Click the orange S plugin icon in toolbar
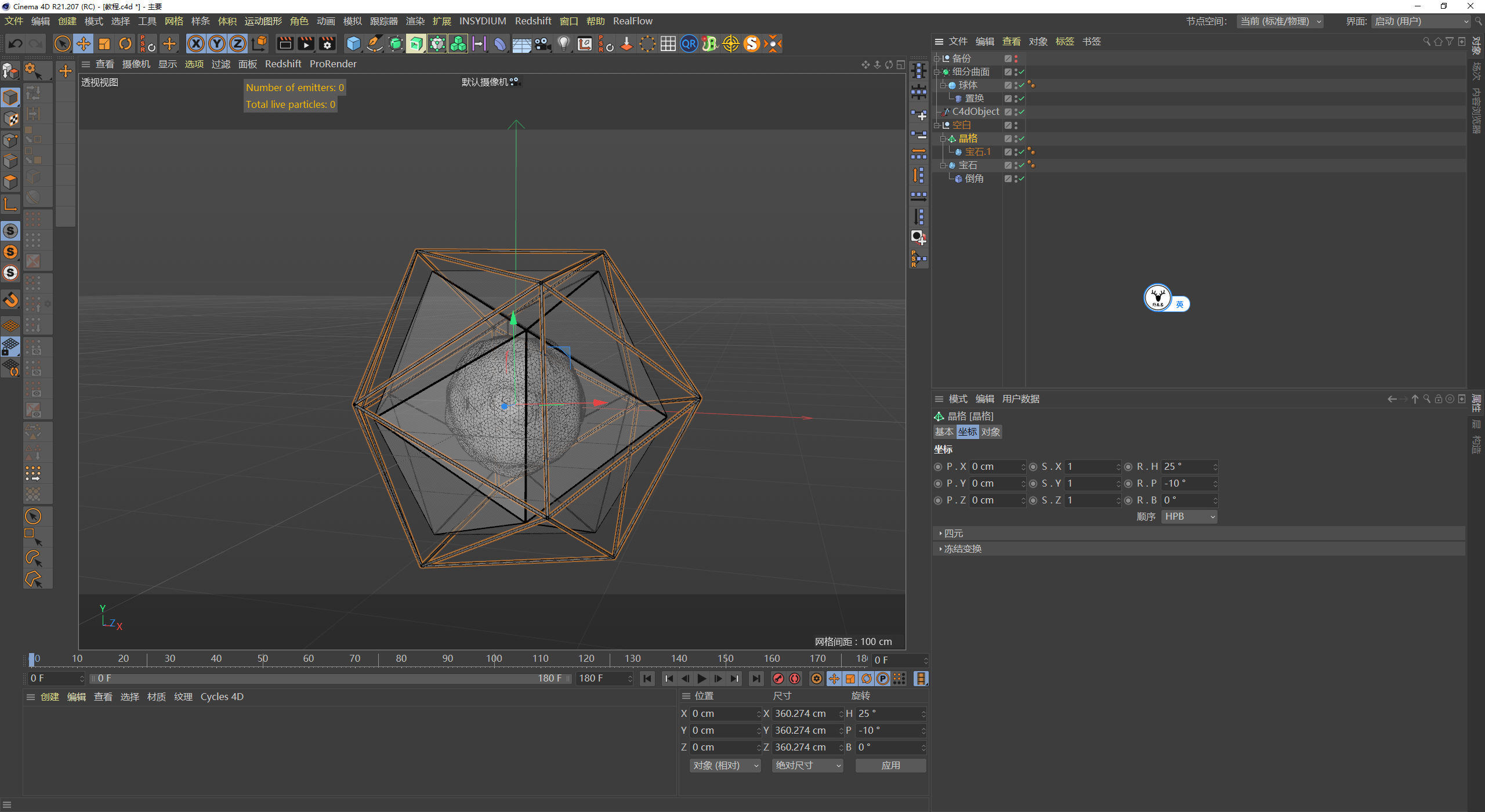Image resolution: width=1485 pixels, height=812 pixels. click(752, 43)
